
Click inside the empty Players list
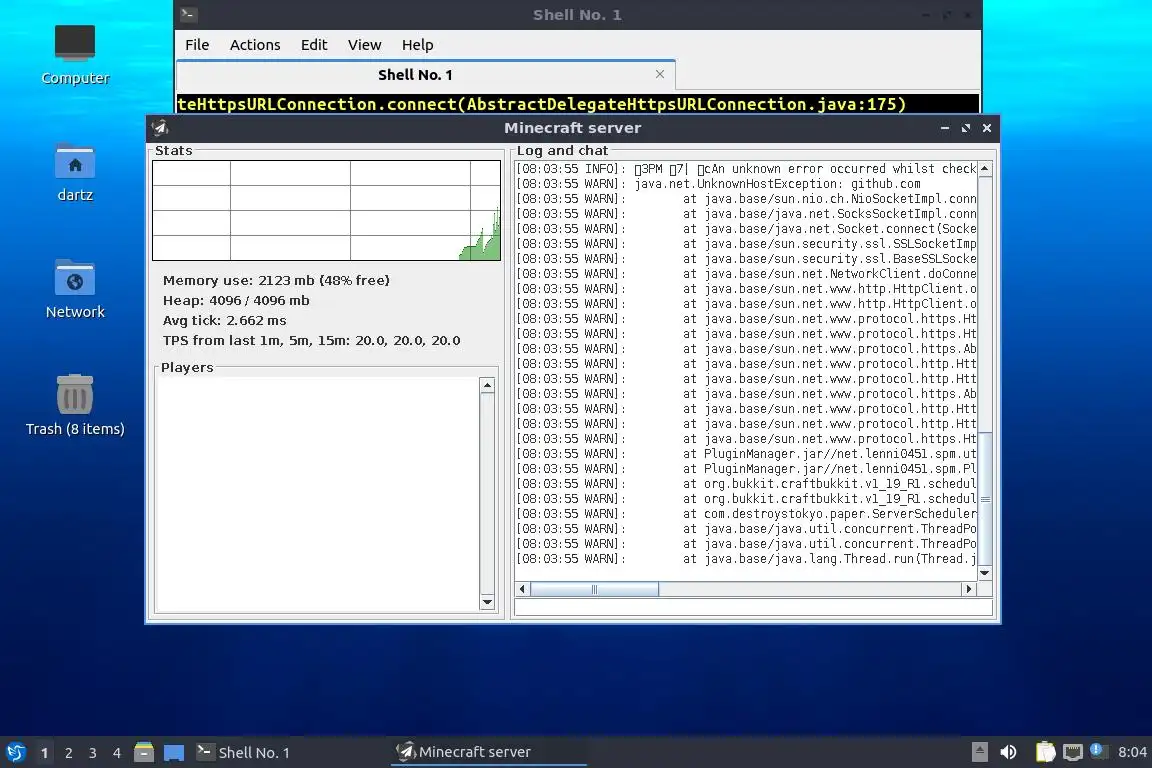coord(317,494)
